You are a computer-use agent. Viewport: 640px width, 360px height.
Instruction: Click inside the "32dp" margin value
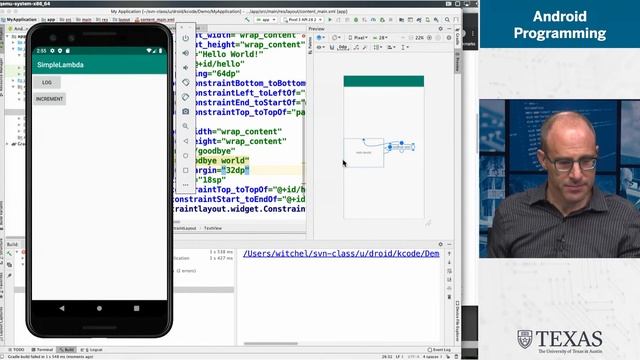click(x=237, y=170)
